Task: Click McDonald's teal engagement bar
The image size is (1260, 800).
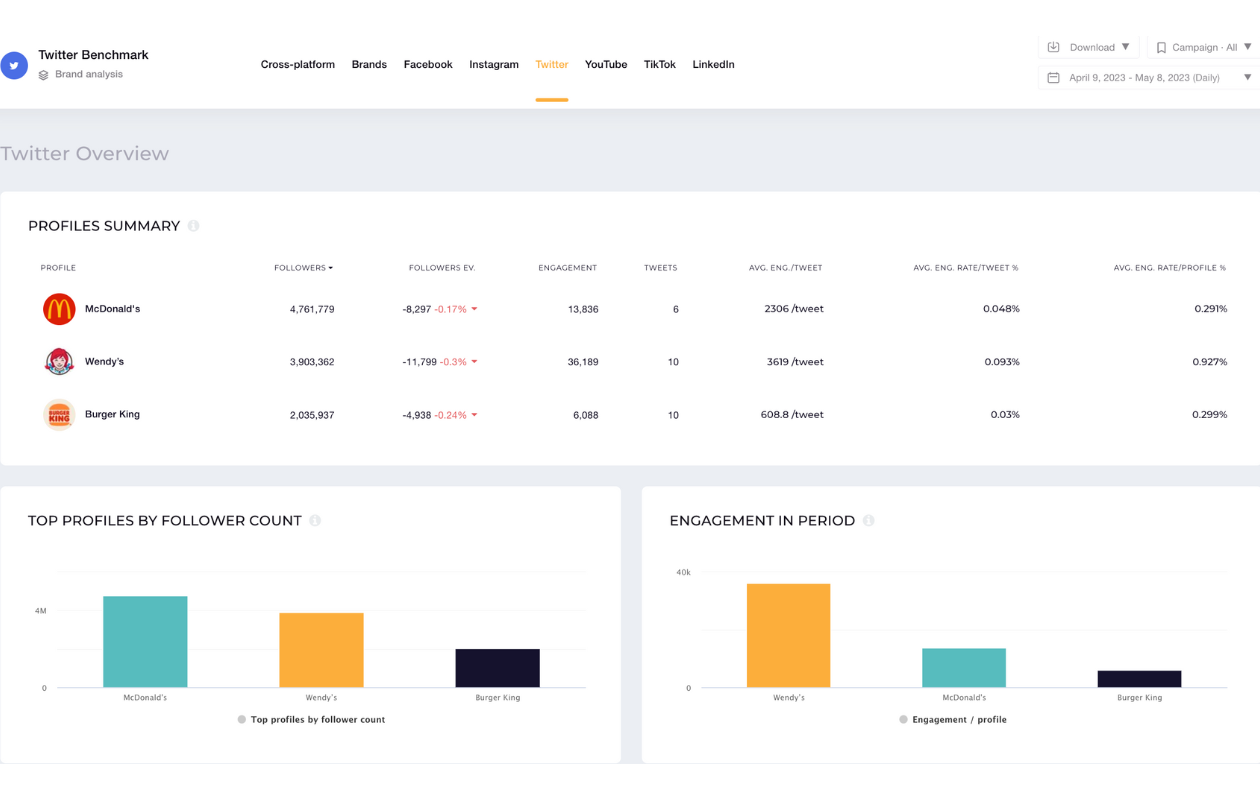Action: 964,668
